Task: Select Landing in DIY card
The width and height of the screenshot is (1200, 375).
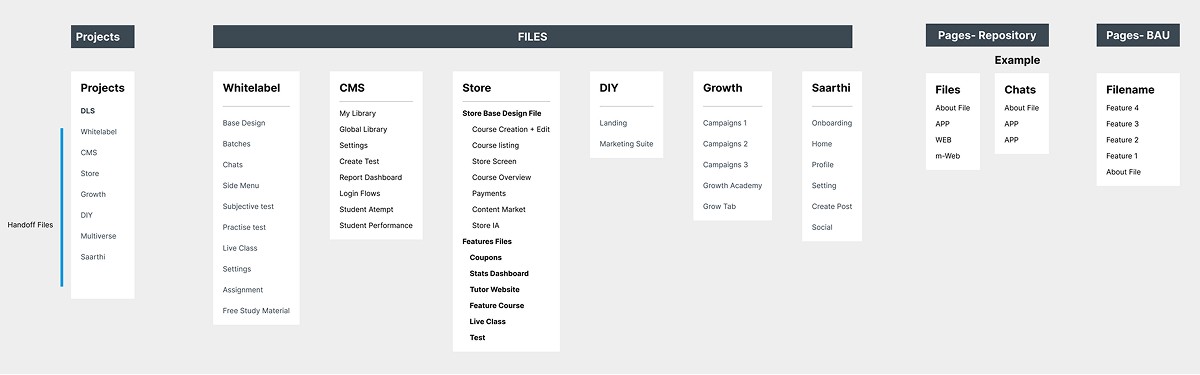Action: (613, 123)
